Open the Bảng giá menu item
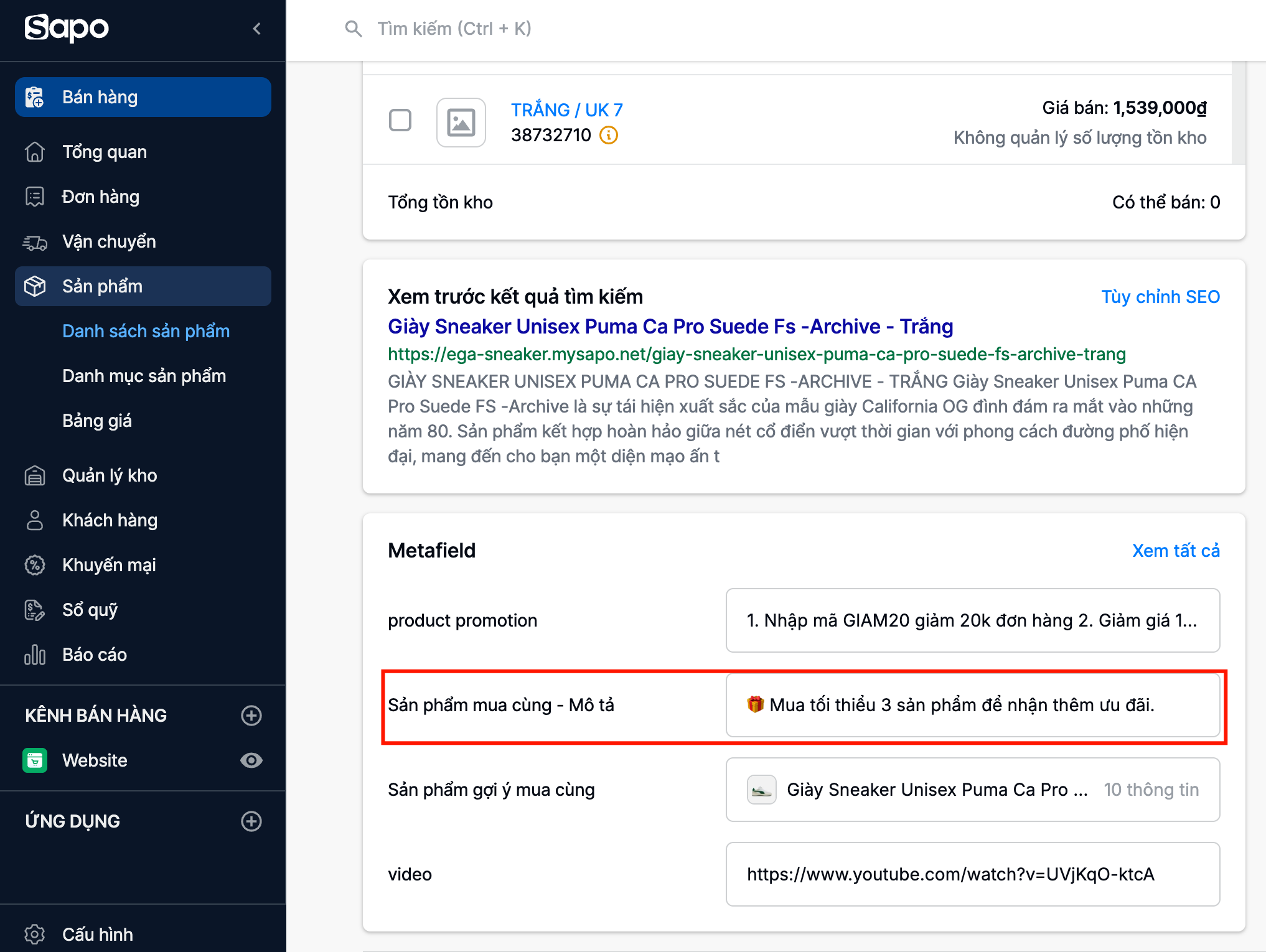This screenshot has width=1266, height=952. tap(97, 421)
